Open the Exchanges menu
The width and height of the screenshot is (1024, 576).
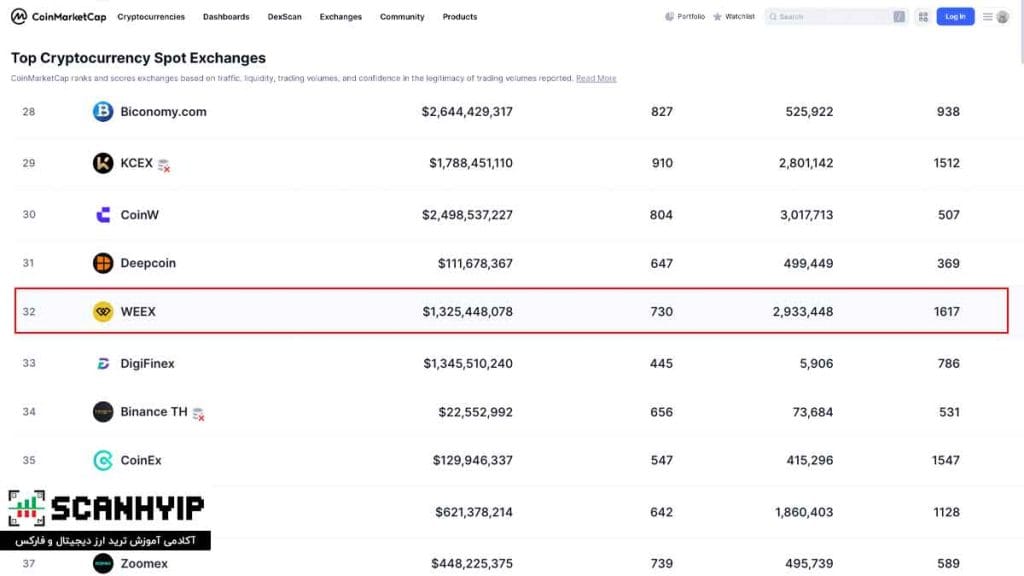[340, 17]
